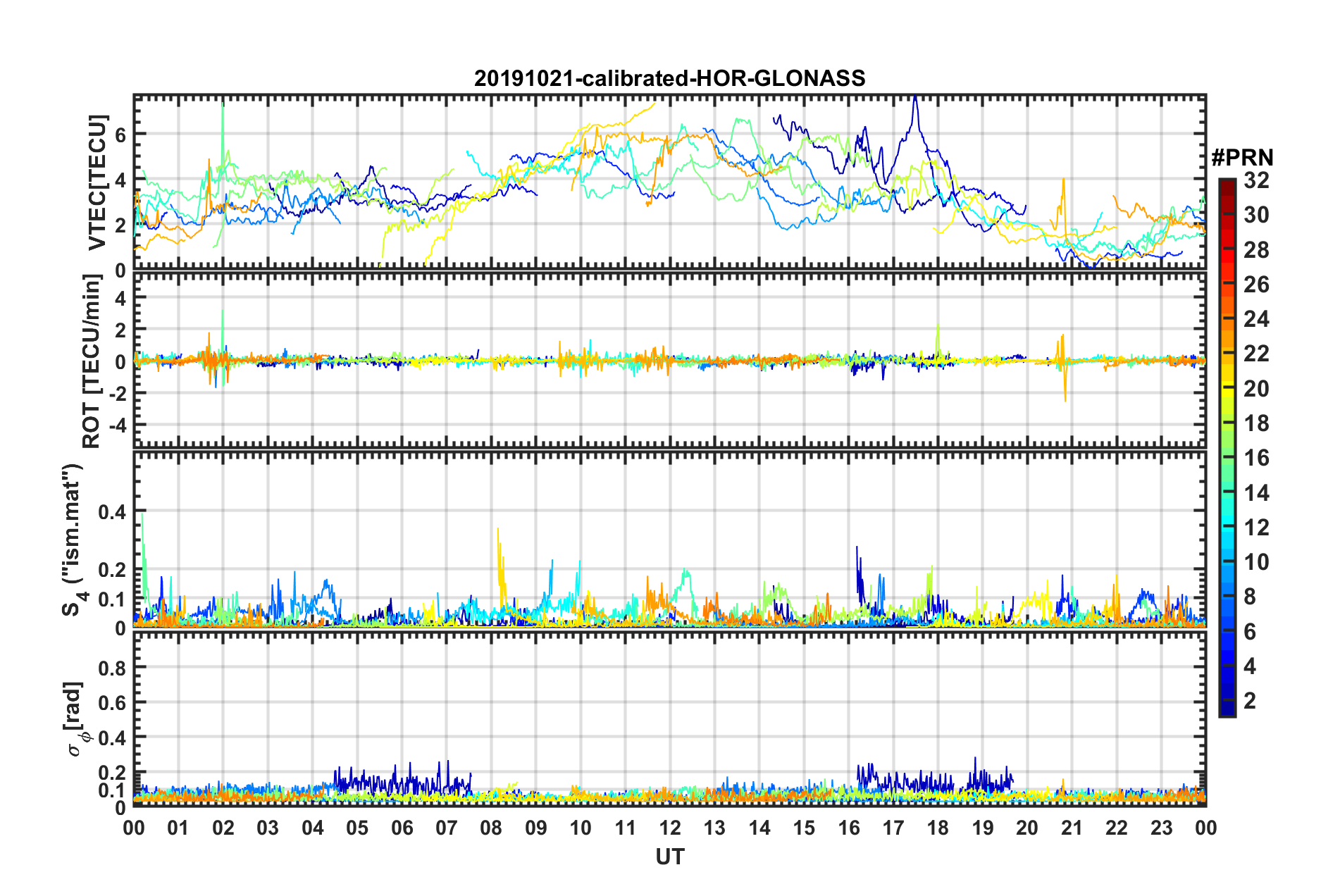Click the 12 hour tick label on UT axis

coord(669,828)
